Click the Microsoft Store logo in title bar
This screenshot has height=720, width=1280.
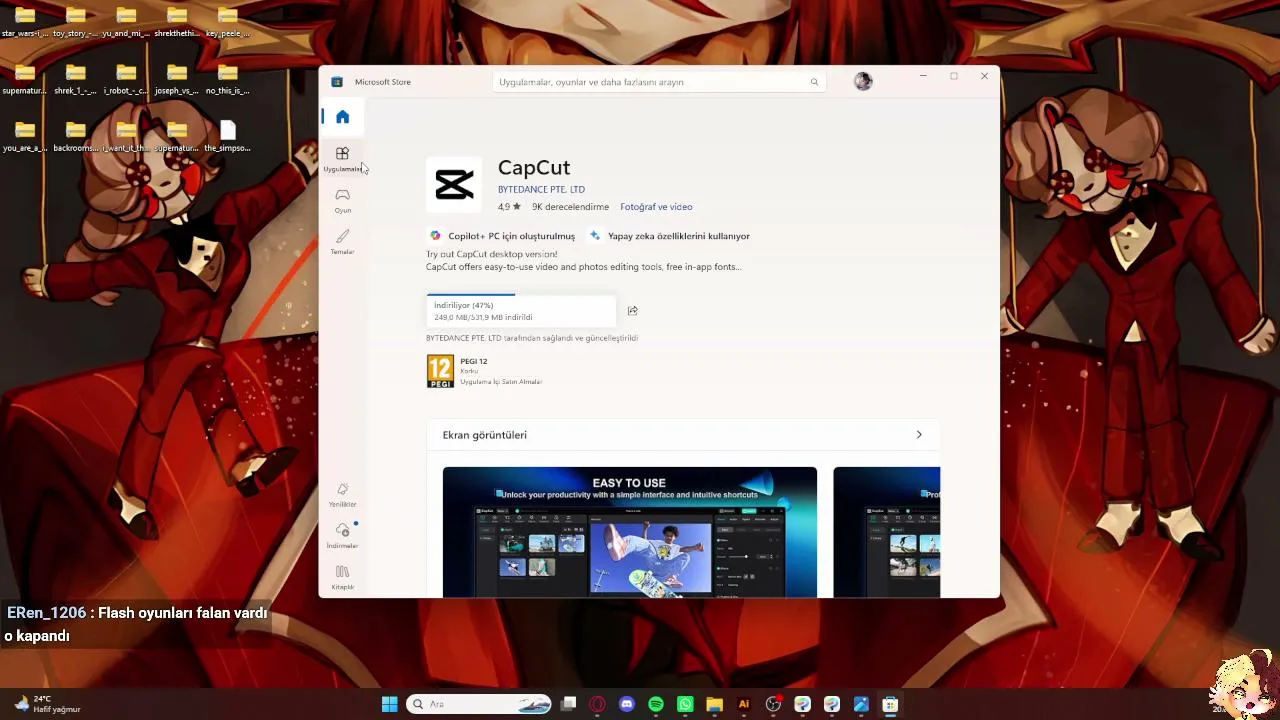tap(337, 82)
